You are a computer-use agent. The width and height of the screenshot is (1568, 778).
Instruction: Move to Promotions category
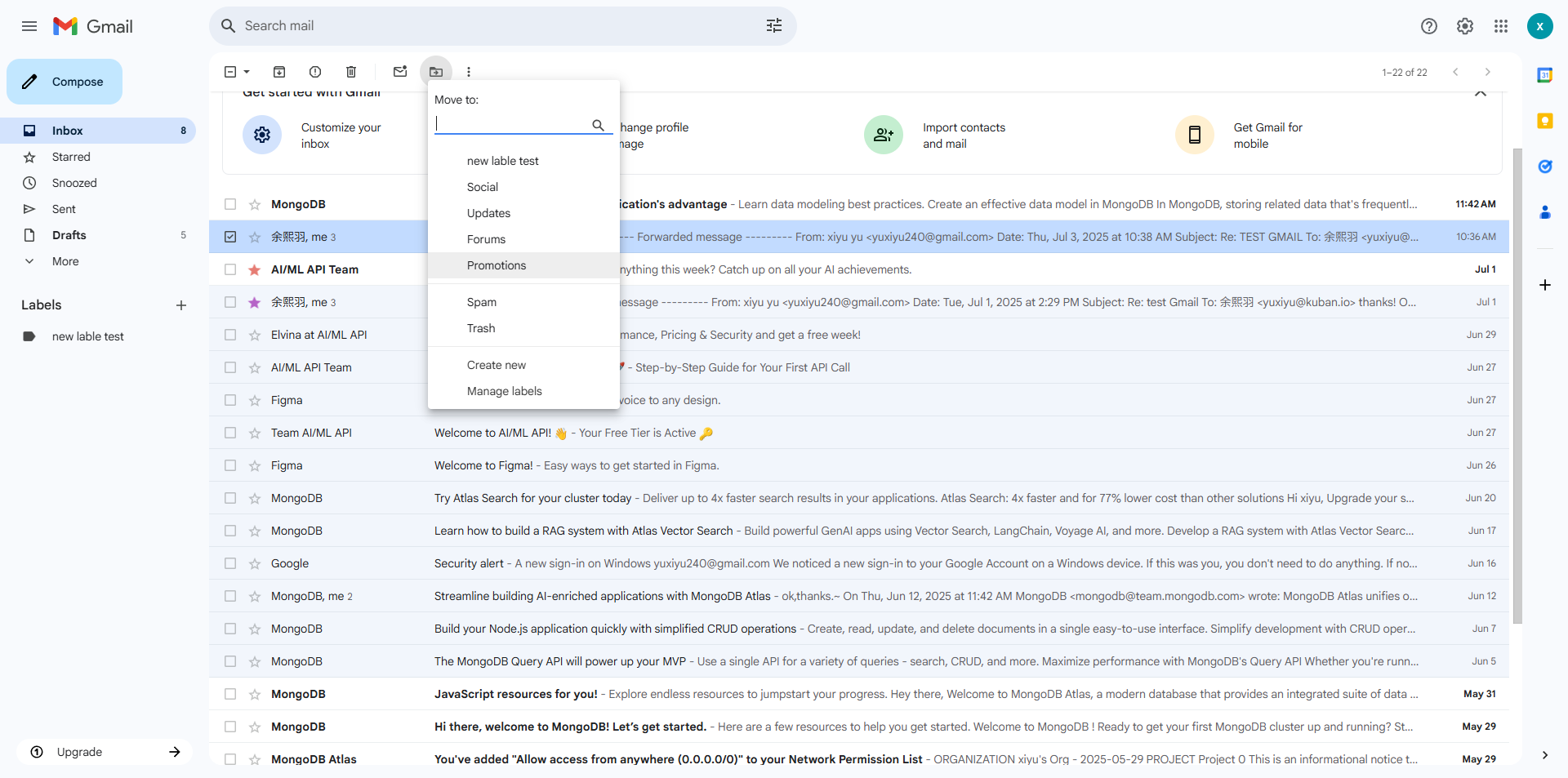coord(523,265)
